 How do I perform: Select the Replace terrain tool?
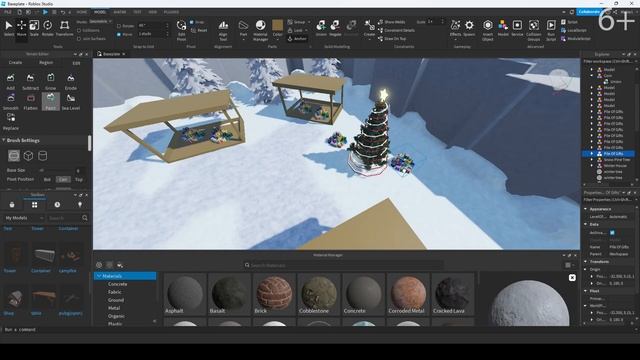[11, 122]
